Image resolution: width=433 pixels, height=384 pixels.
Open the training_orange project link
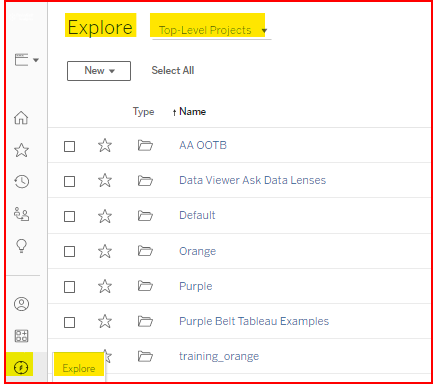tap(219, 356)
